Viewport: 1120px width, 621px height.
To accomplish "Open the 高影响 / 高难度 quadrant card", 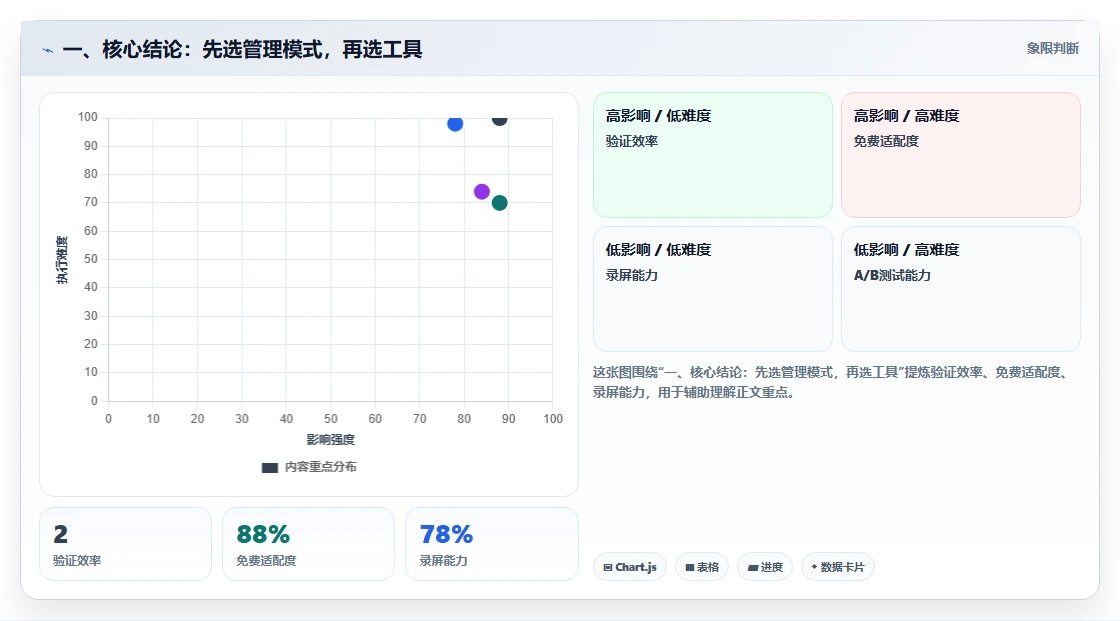I will [961, 154].
